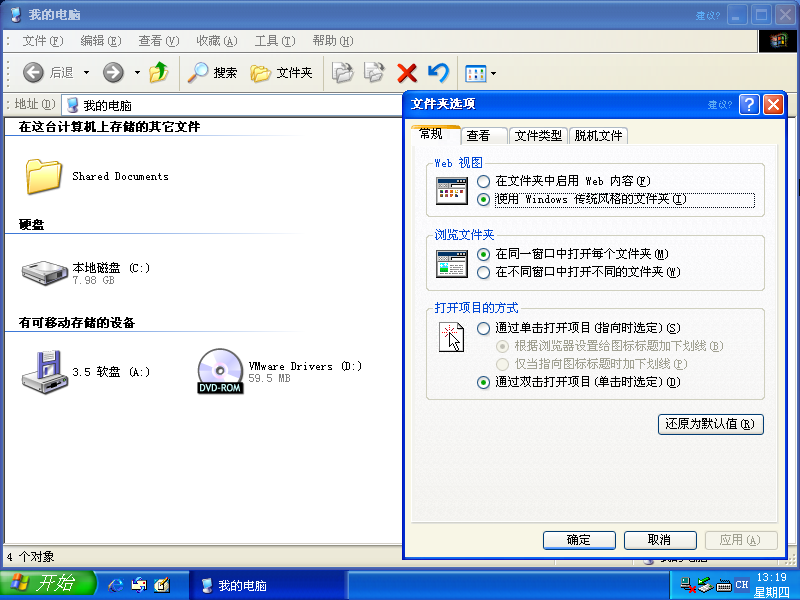This screenshot has height=600, width=800.
Task: Open the 编辑 (E) menu
Action: point(101,41)
